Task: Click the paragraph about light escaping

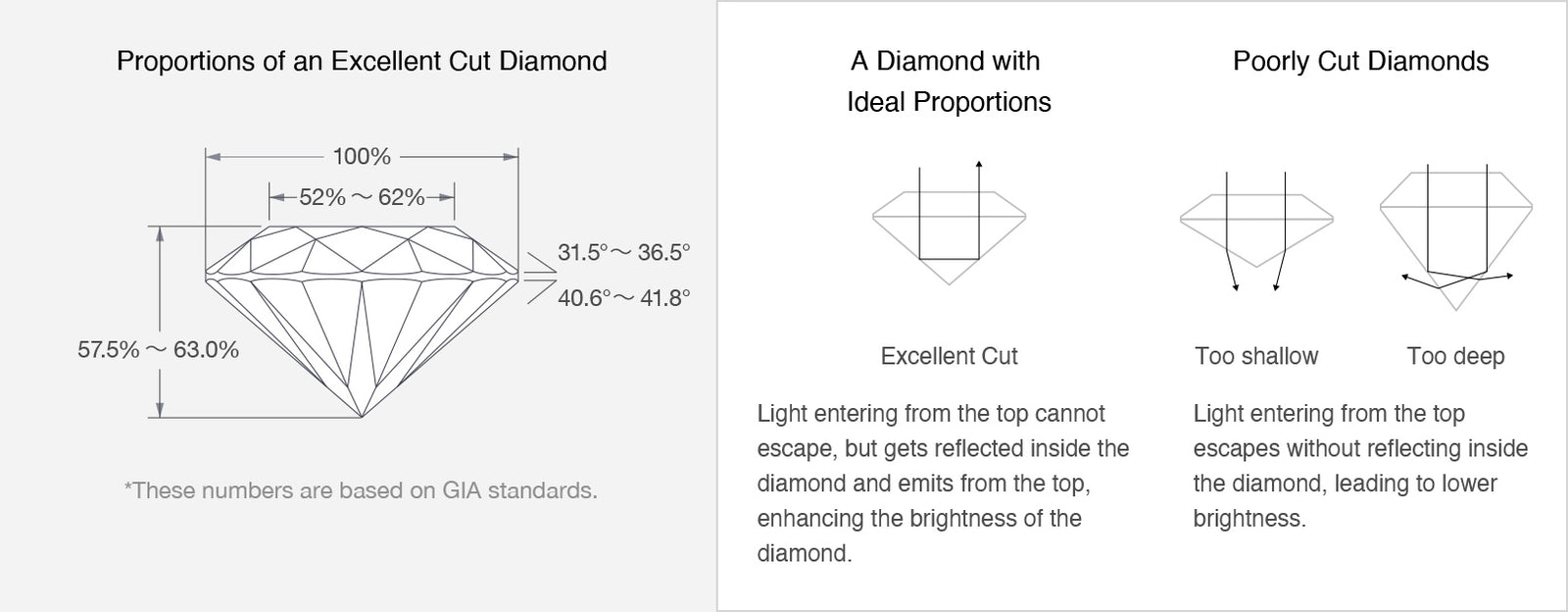Action: coord(1360,466)
